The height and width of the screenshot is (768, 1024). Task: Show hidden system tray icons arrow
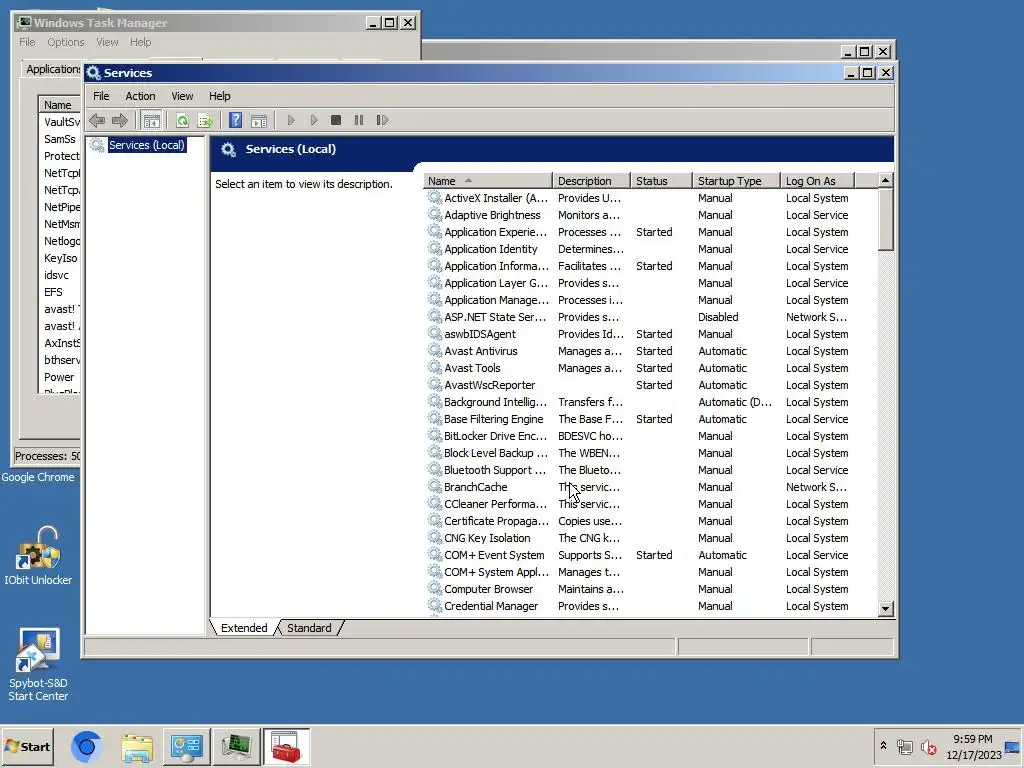pos(883,745)
